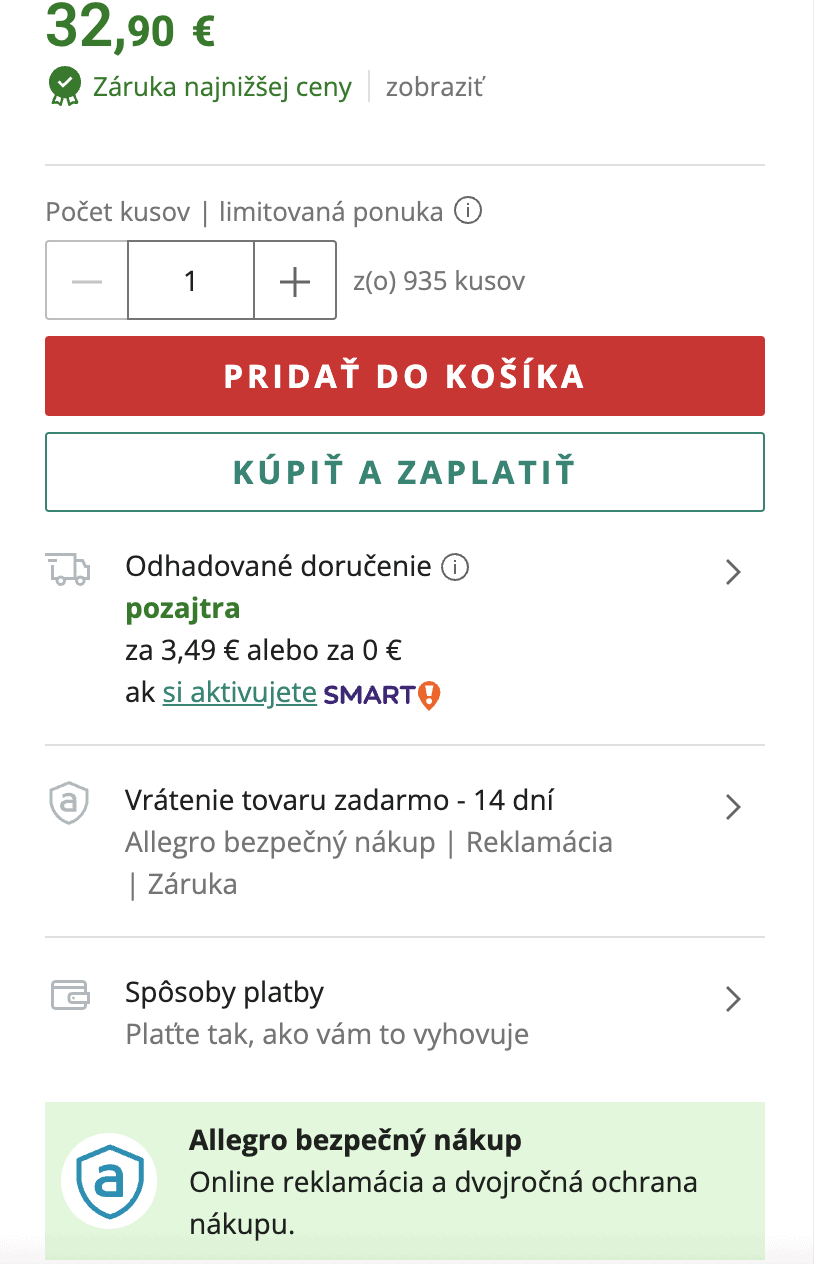Open the 'si aktivujete' link
Image resolution: width=814 pixels, height=1264 pixels.
(x=239, y=693)
